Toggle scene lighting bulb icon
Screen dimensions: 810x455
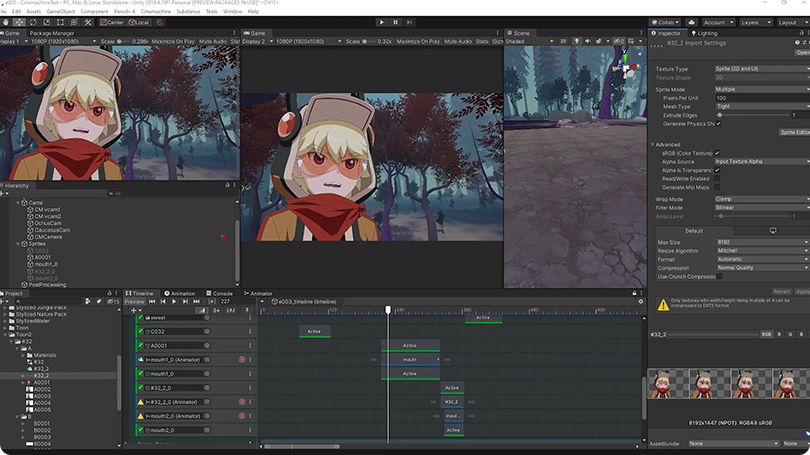click(x=577, y=41)
